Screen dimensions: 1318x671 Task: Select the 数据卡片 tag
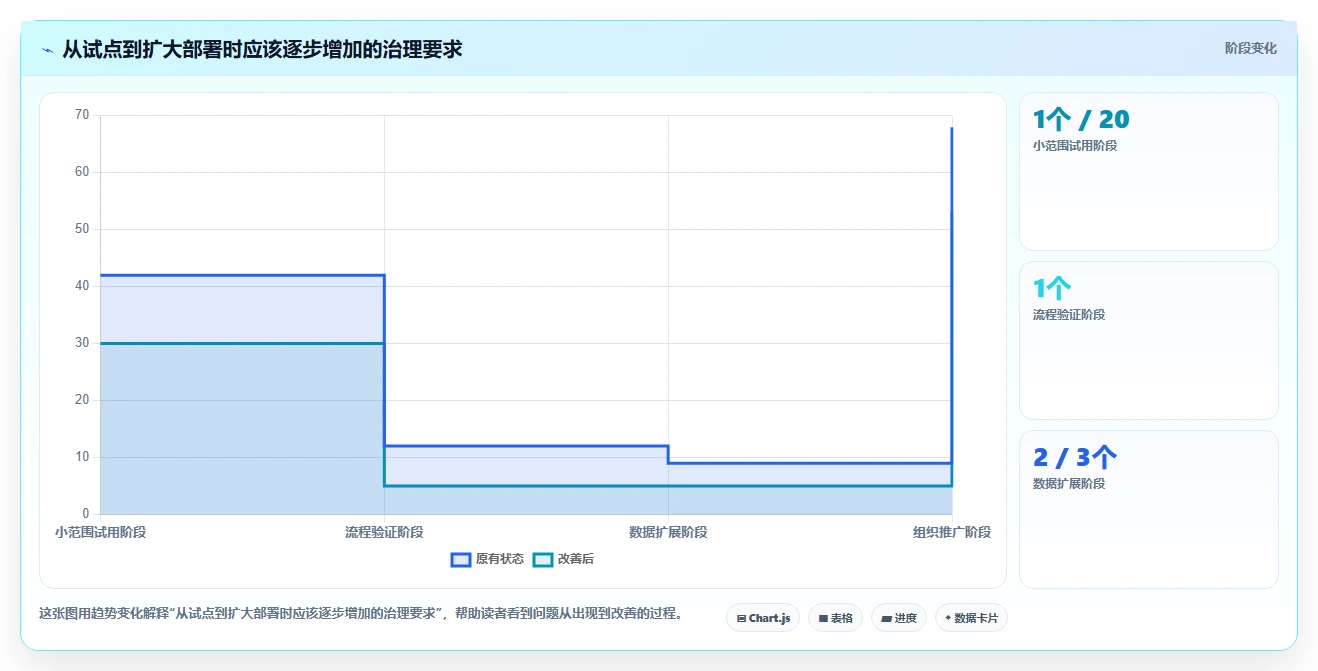(971, 618)
